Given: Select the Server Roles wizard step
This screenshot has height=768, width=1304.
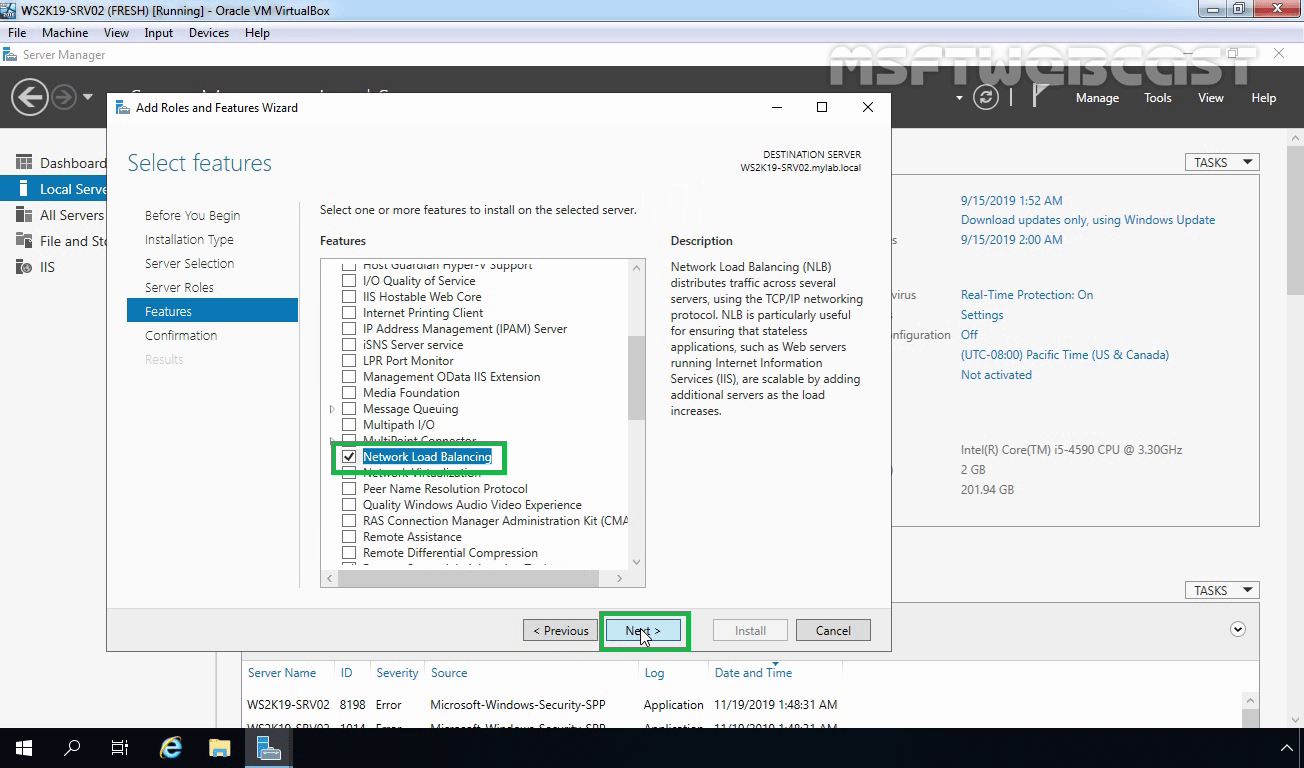Looking at the screenshot, I should coord(180,287).
